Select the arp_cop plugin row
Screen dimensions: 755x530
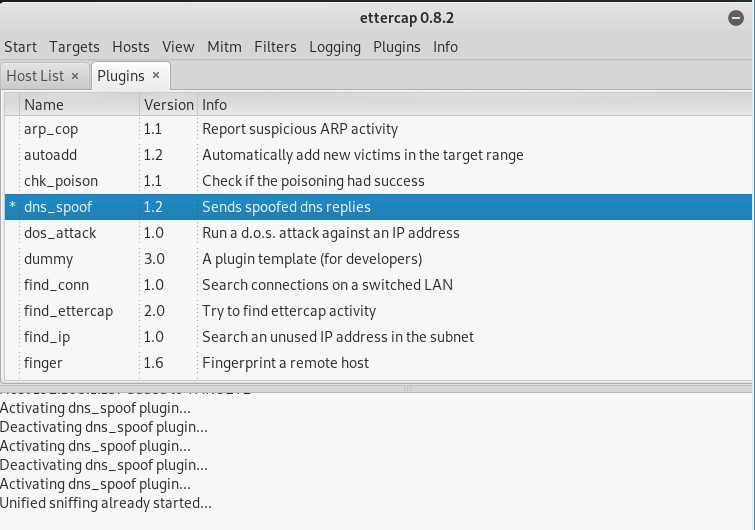pyautogui.click(x=378, y=129)
